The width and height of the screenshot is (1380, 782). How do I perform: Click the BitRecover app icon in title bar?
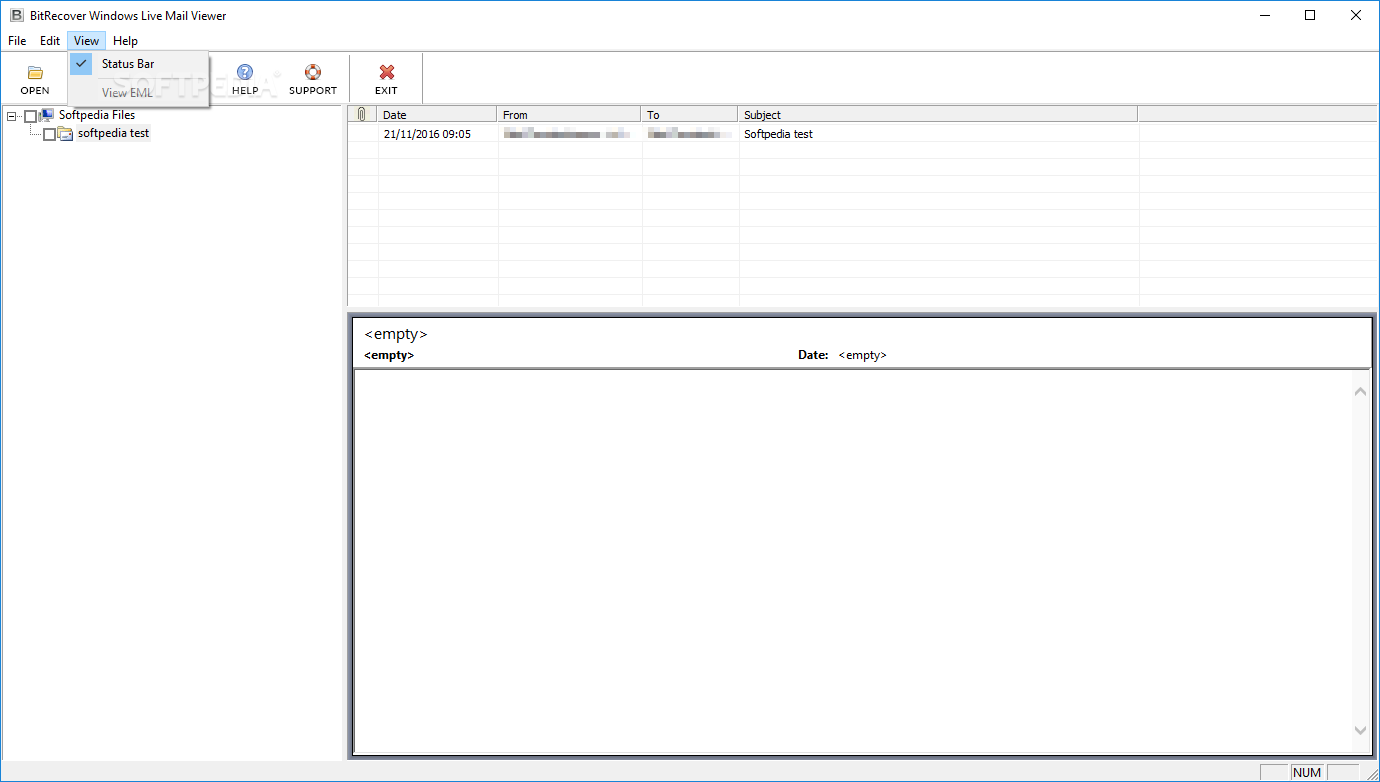[x=17, y=15]
